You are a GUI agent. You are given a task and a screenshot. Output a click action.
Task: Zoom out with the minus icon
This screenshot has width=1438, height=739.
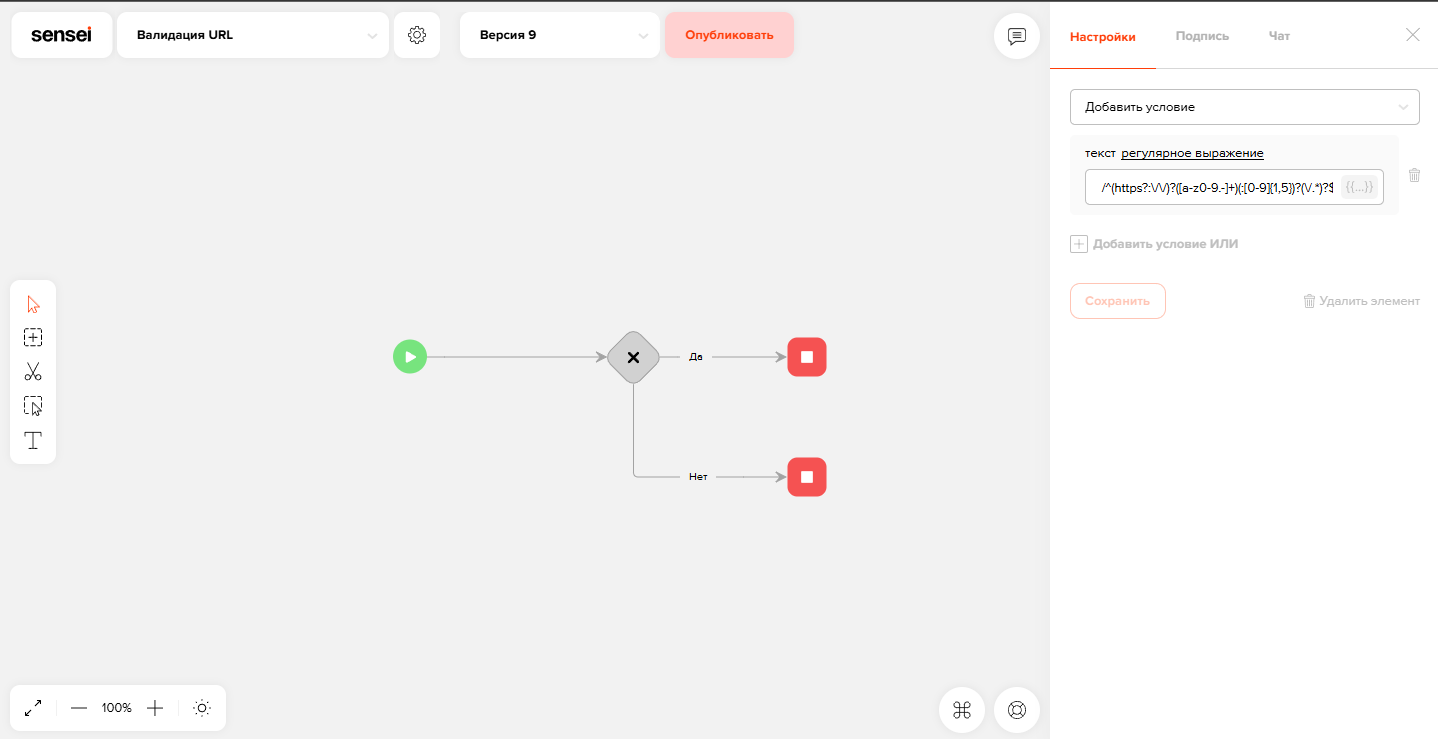[79, 708]
